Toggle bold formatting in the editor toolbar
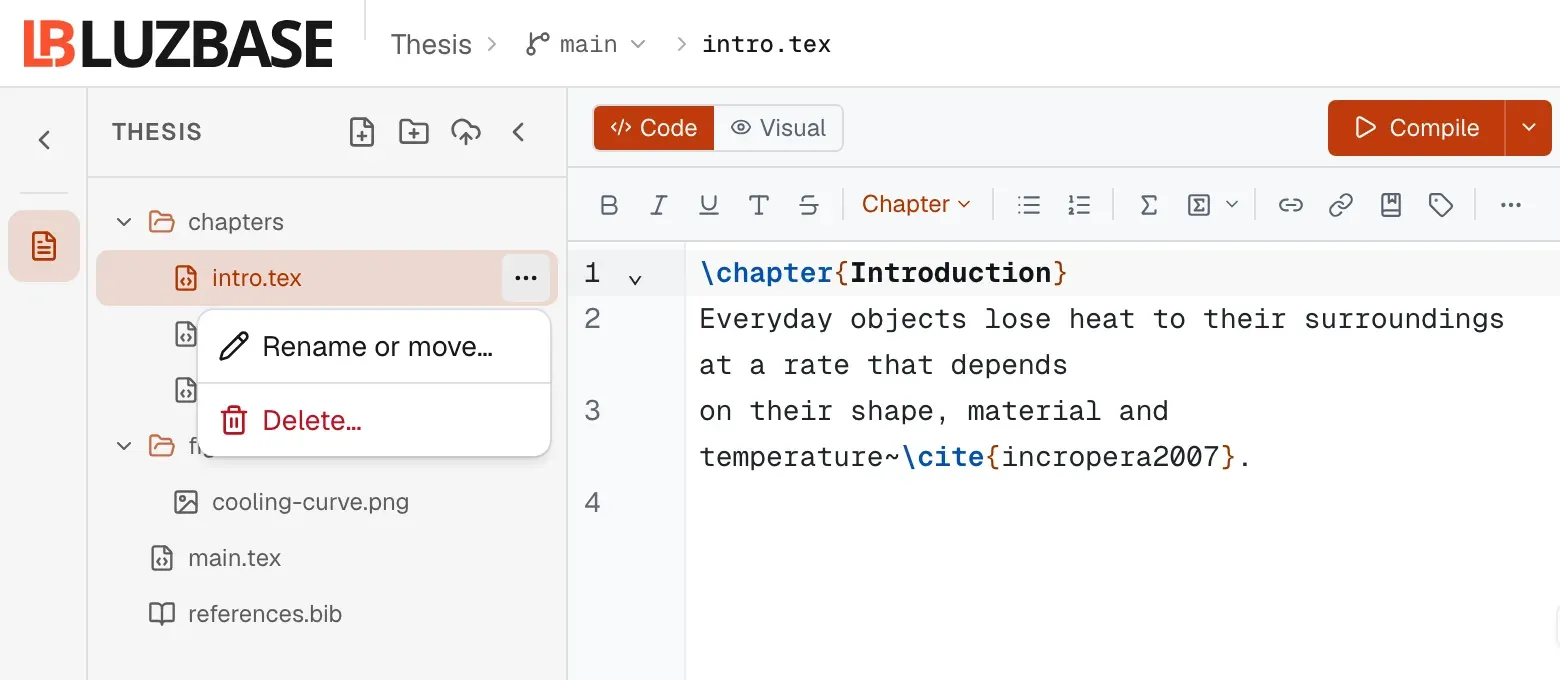Image resolution: width=1560 pixels, height=680 pixels. click(x=609, y=205)
